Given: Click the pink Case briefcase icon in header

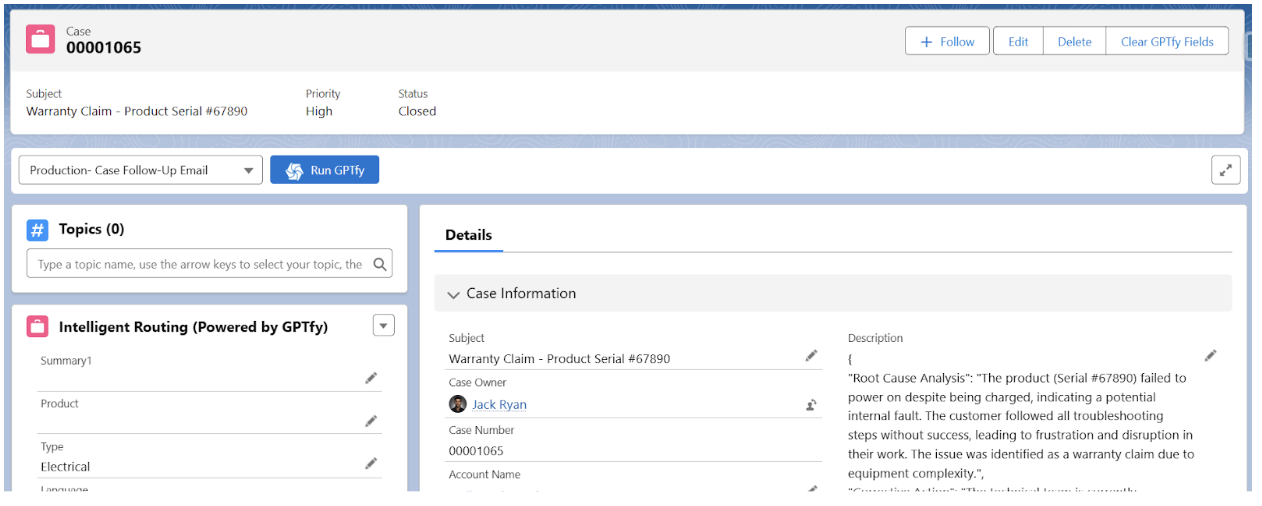Looking at the screenshot, I should [x=40, y=39].
